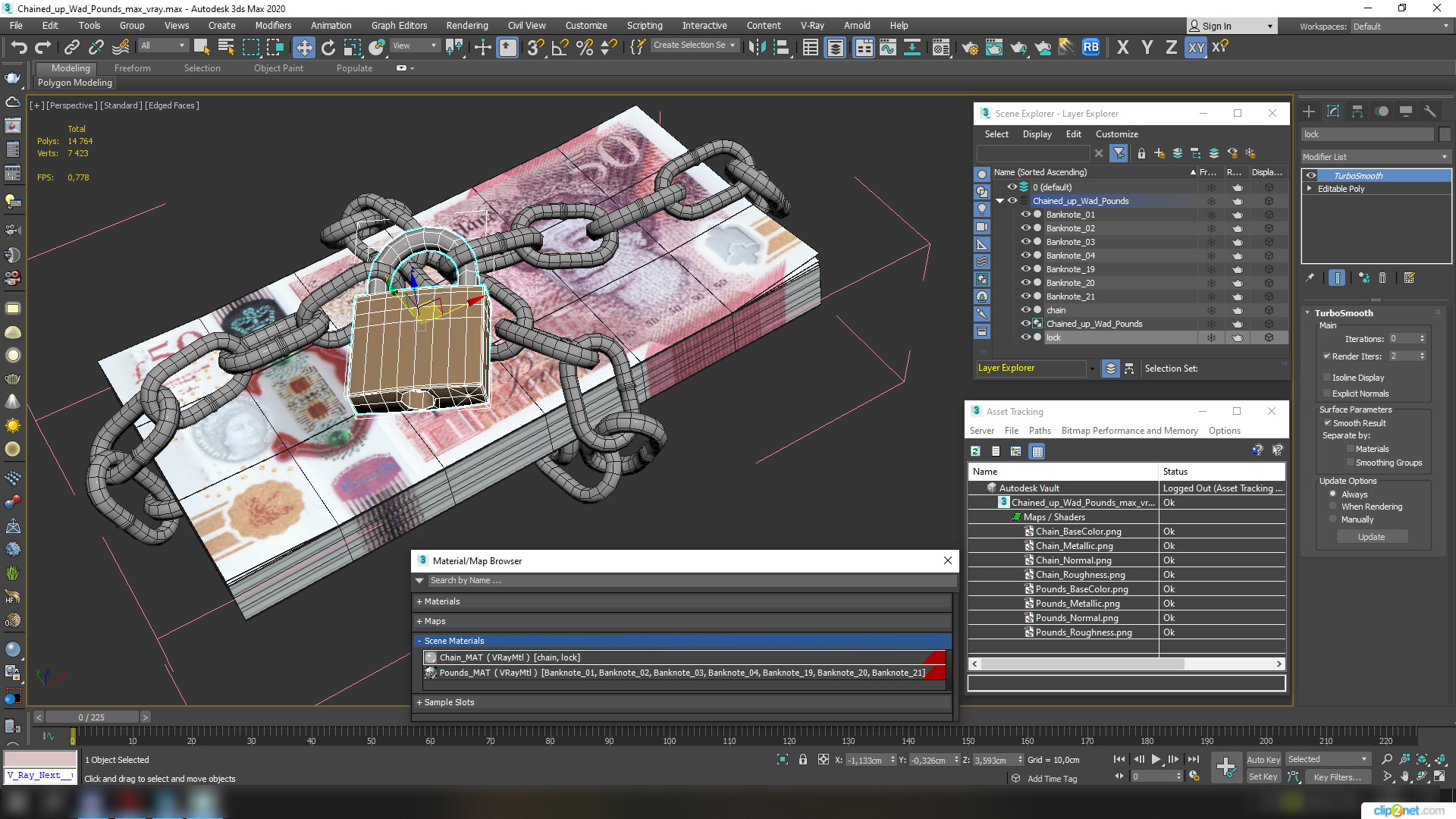The image size is (1456, 819).
Task: Open the Rendering menu
Action: point(466,25)
